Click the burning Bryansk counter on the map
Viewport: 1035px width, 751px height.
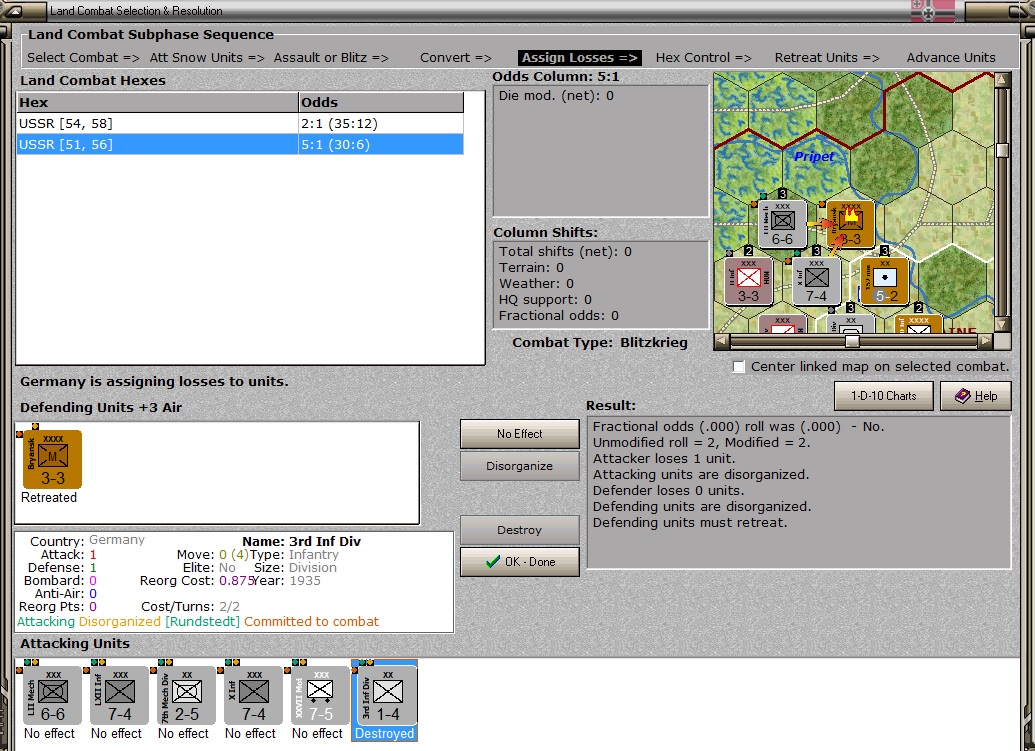(850, 224)
